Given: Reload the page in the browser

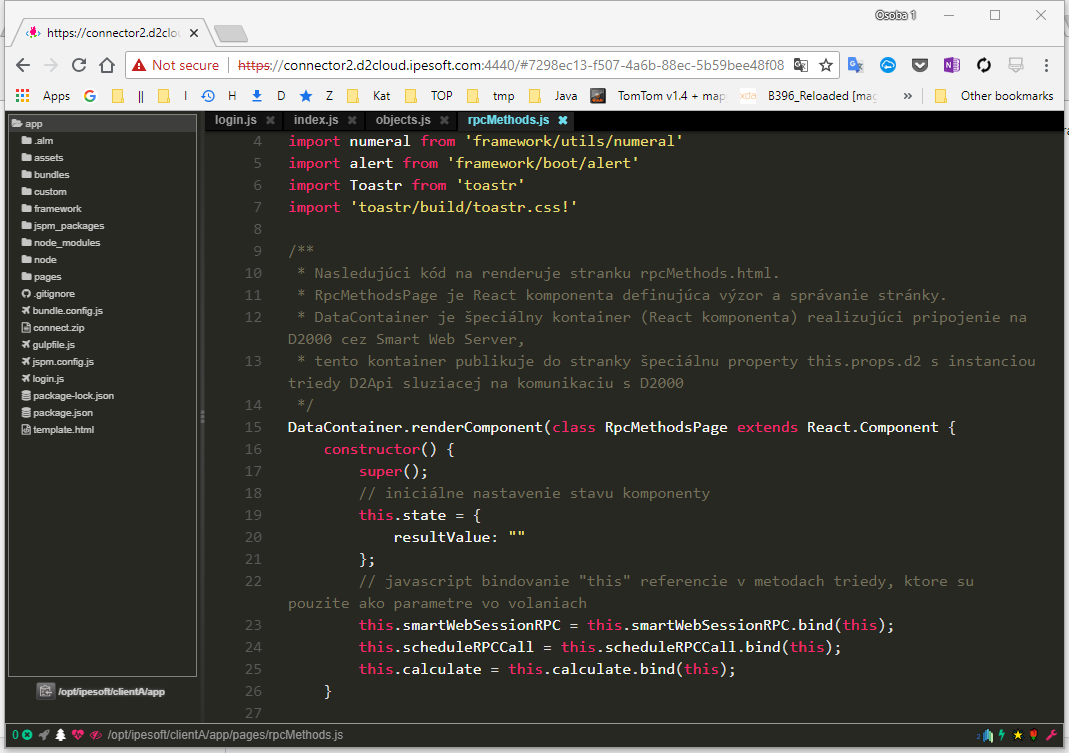Looking at the screenshot, I should click(x=78, y=65).
